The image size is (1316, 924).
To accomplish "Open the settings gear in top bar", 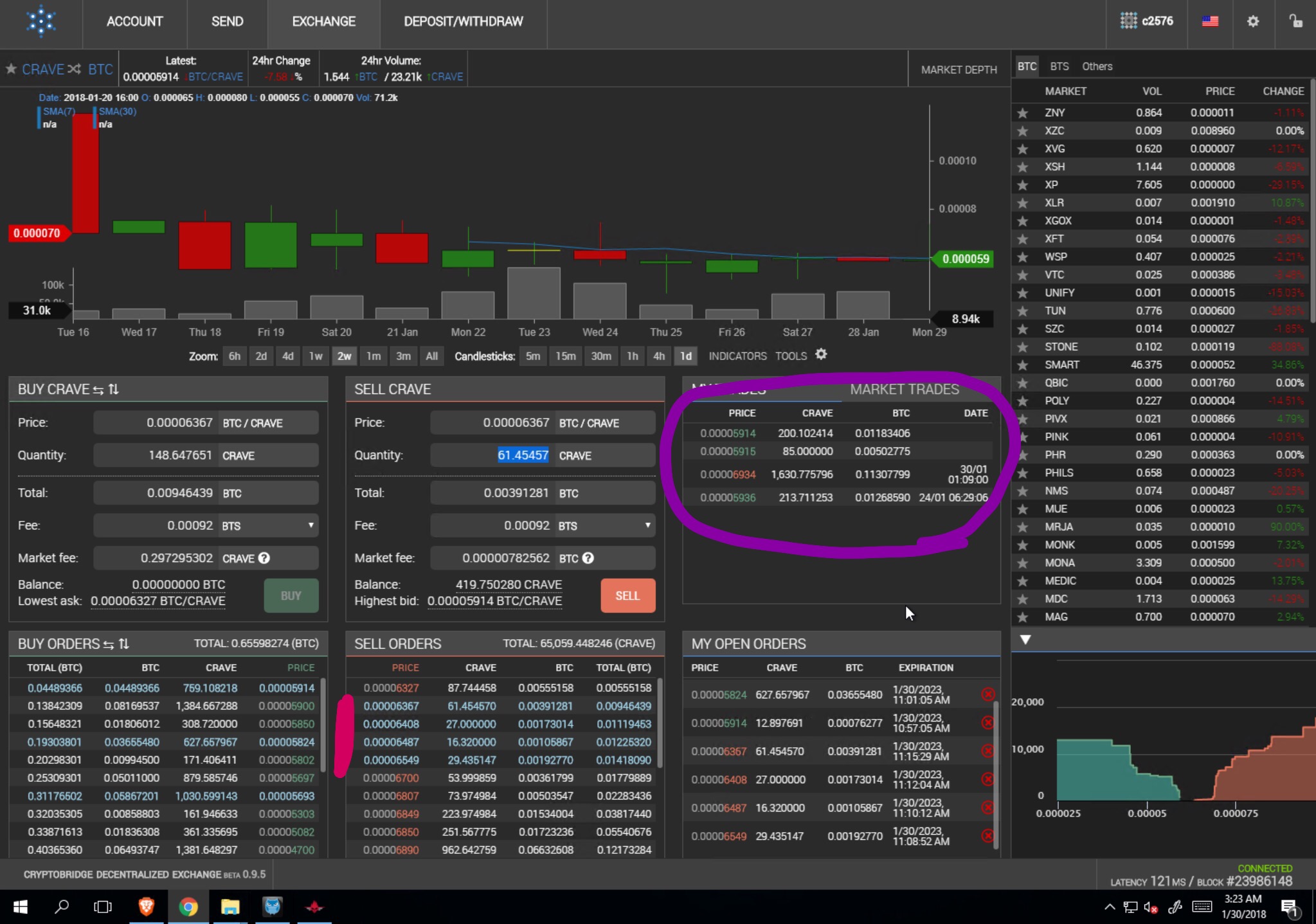I will pyautogui.click(x=1252, y=21).
